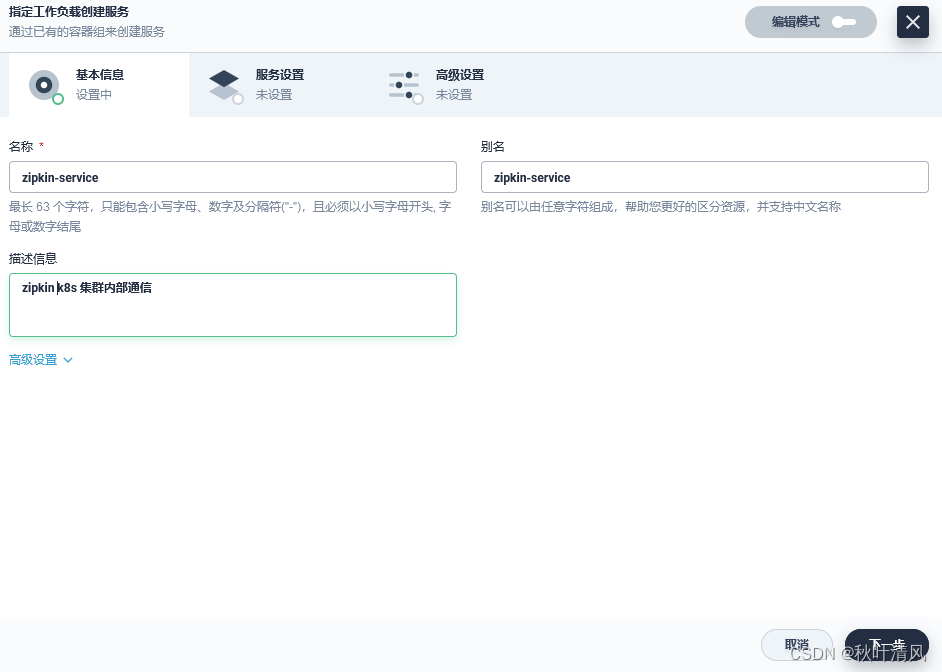942x672 pixels.
Task: Click the 基本信息 disc icon
Action: pos(45,86)
